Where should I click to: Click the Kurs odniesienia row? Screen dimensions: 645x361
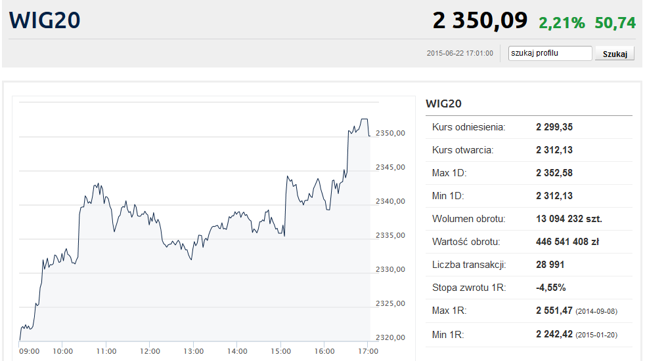click(529, 127)
